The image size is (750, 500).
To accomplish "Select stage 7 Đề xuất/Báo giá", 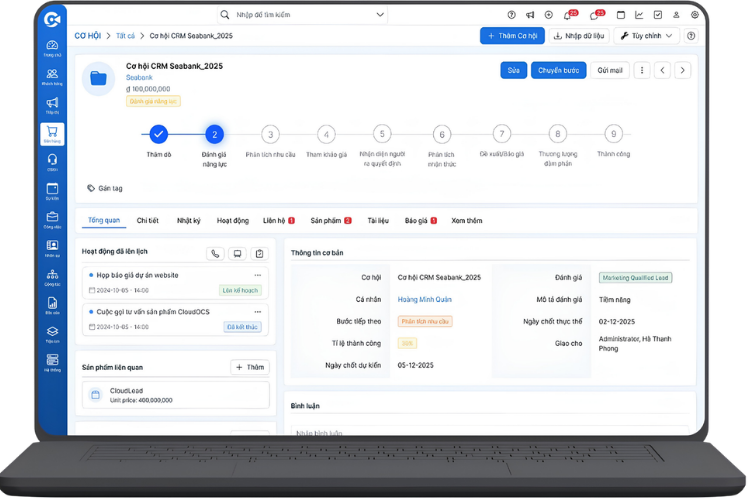I will [x=502, y=134].
